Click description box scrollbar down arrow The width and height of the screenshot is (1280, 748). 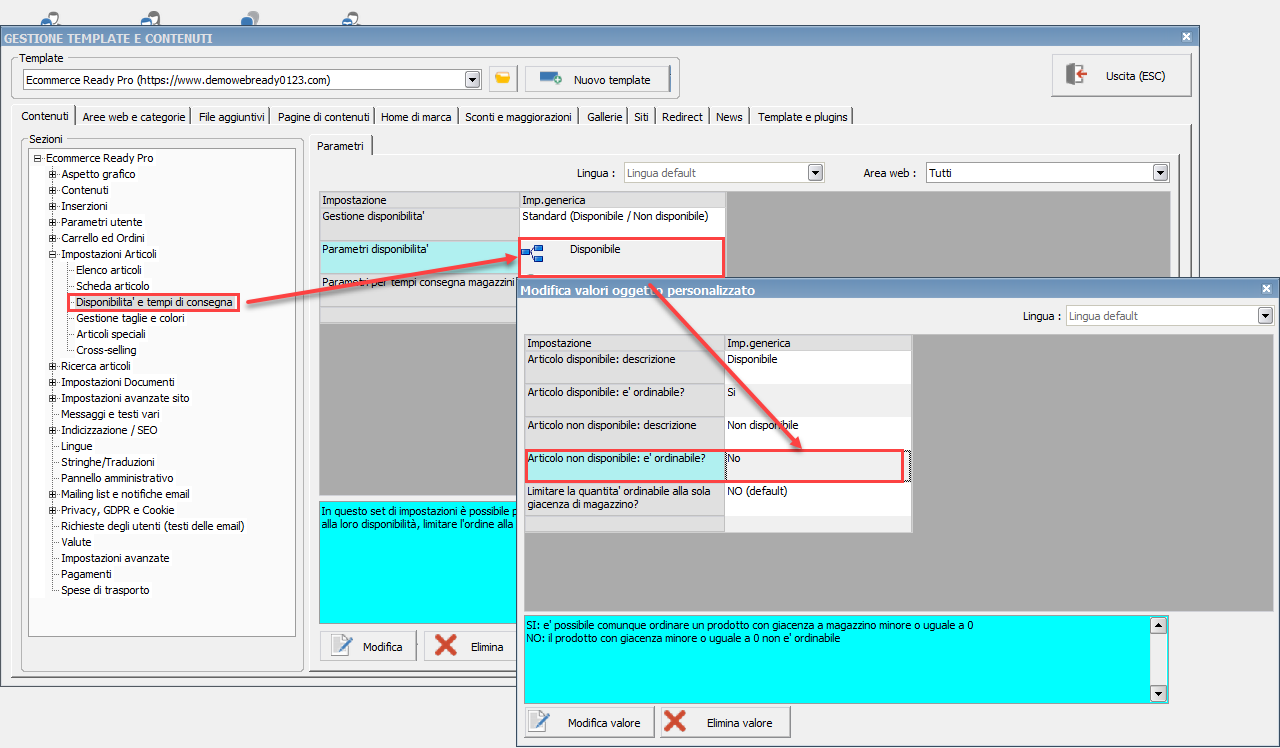pos(1159,694)
